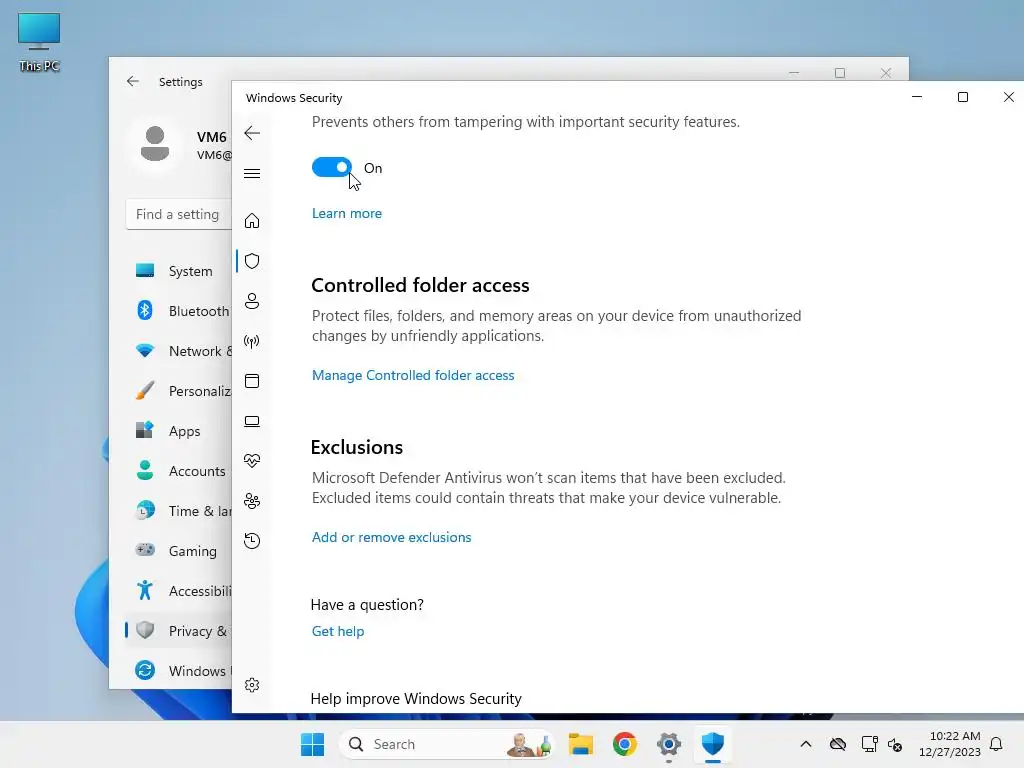
Task: Open the notifications bell icon
Action: click(997, 744)
